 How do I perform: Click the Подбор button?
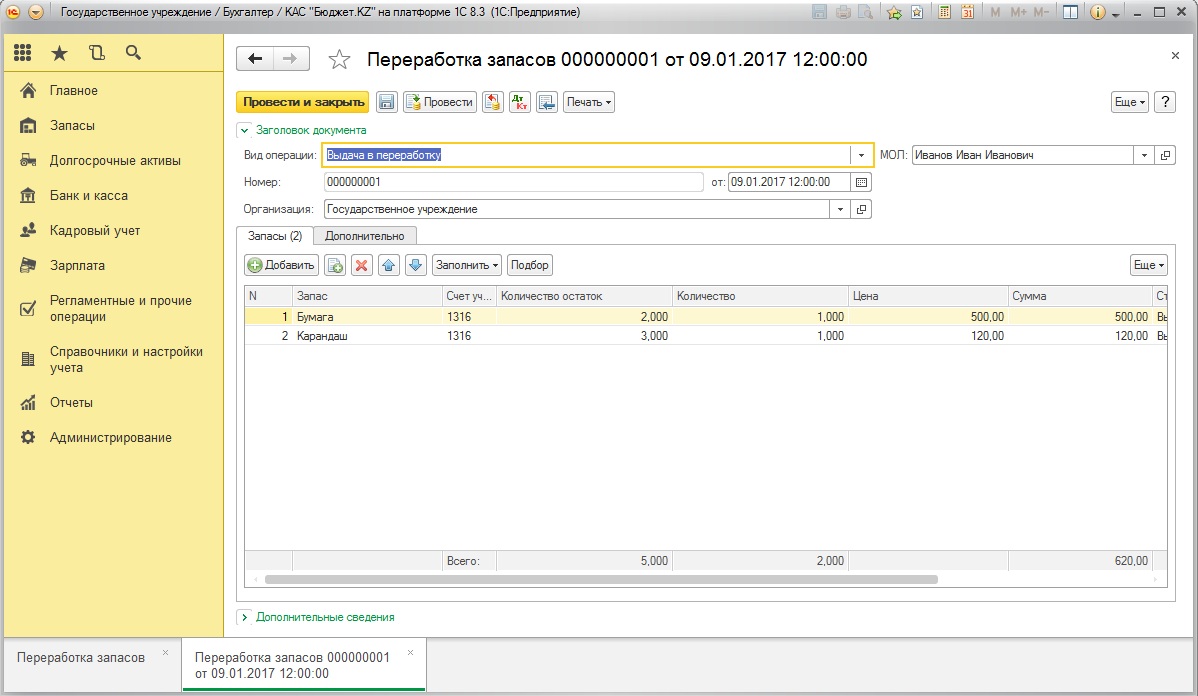pos(529,265)
